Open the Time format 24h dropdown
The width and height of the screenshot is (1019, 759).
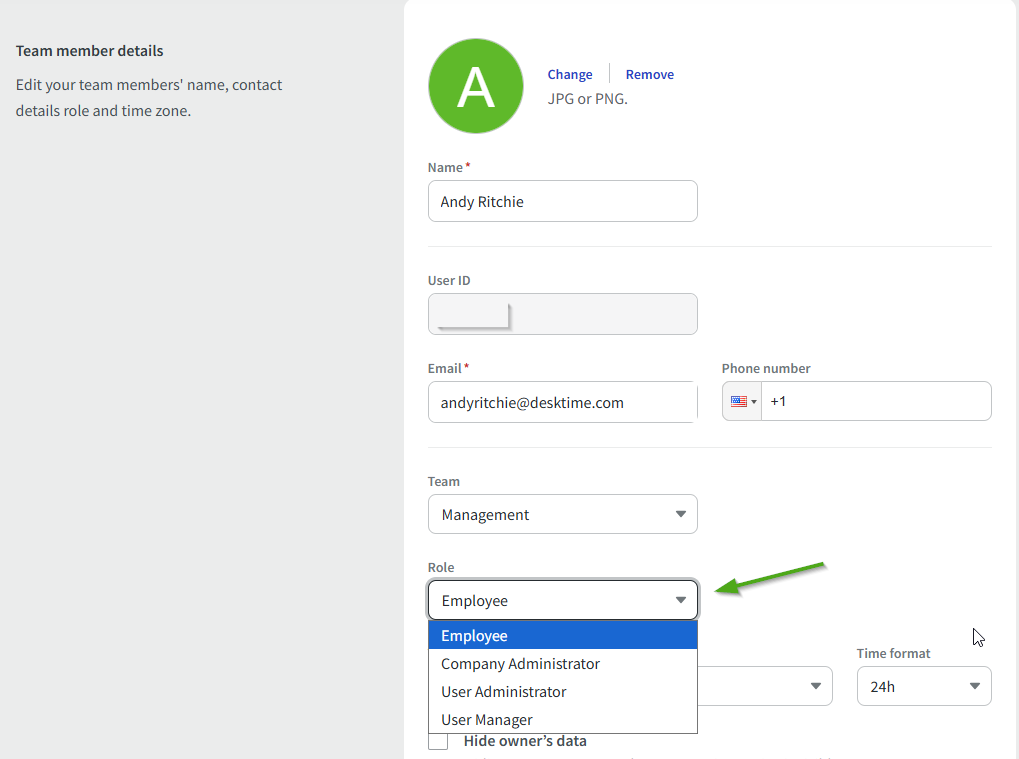(x=923, y=686)
